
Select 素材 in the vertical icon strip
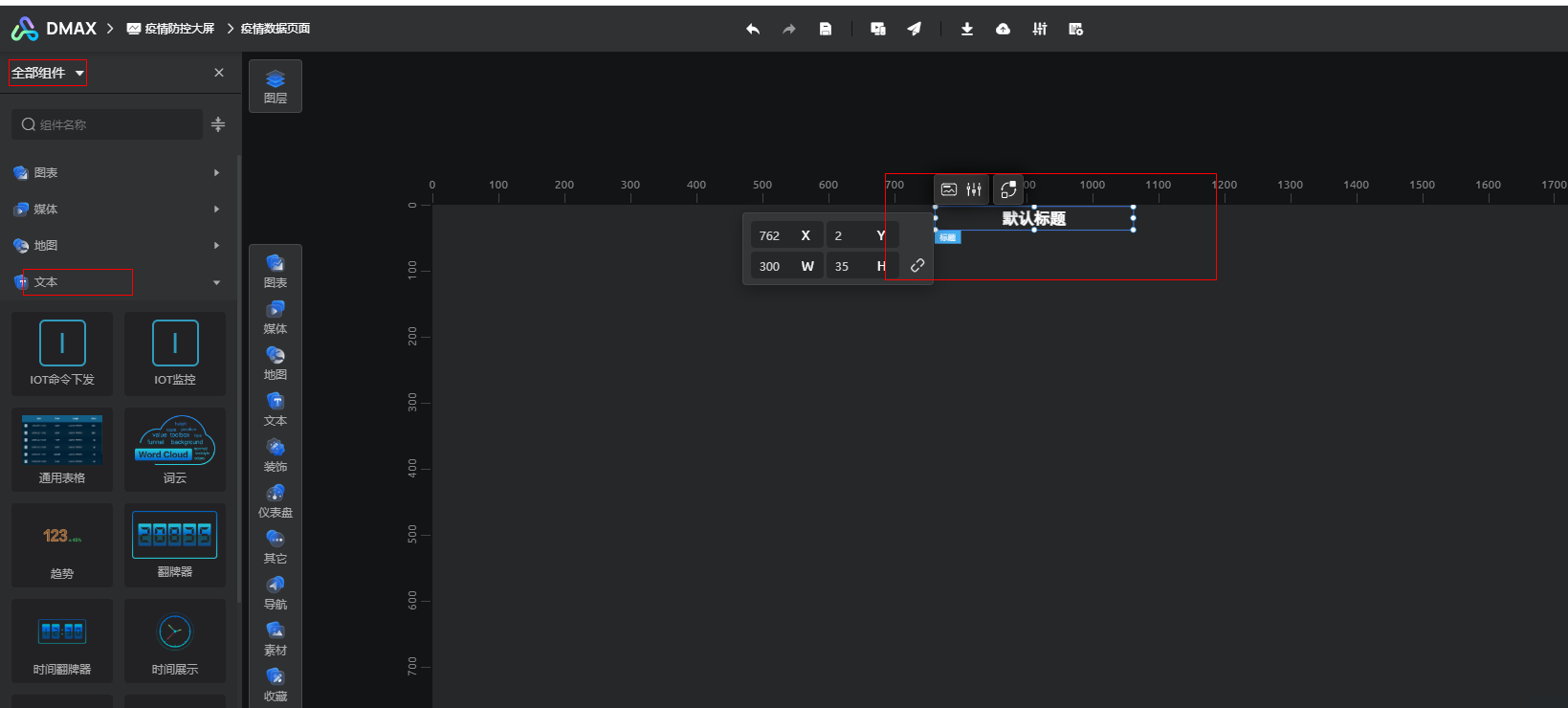coord(276,638)
